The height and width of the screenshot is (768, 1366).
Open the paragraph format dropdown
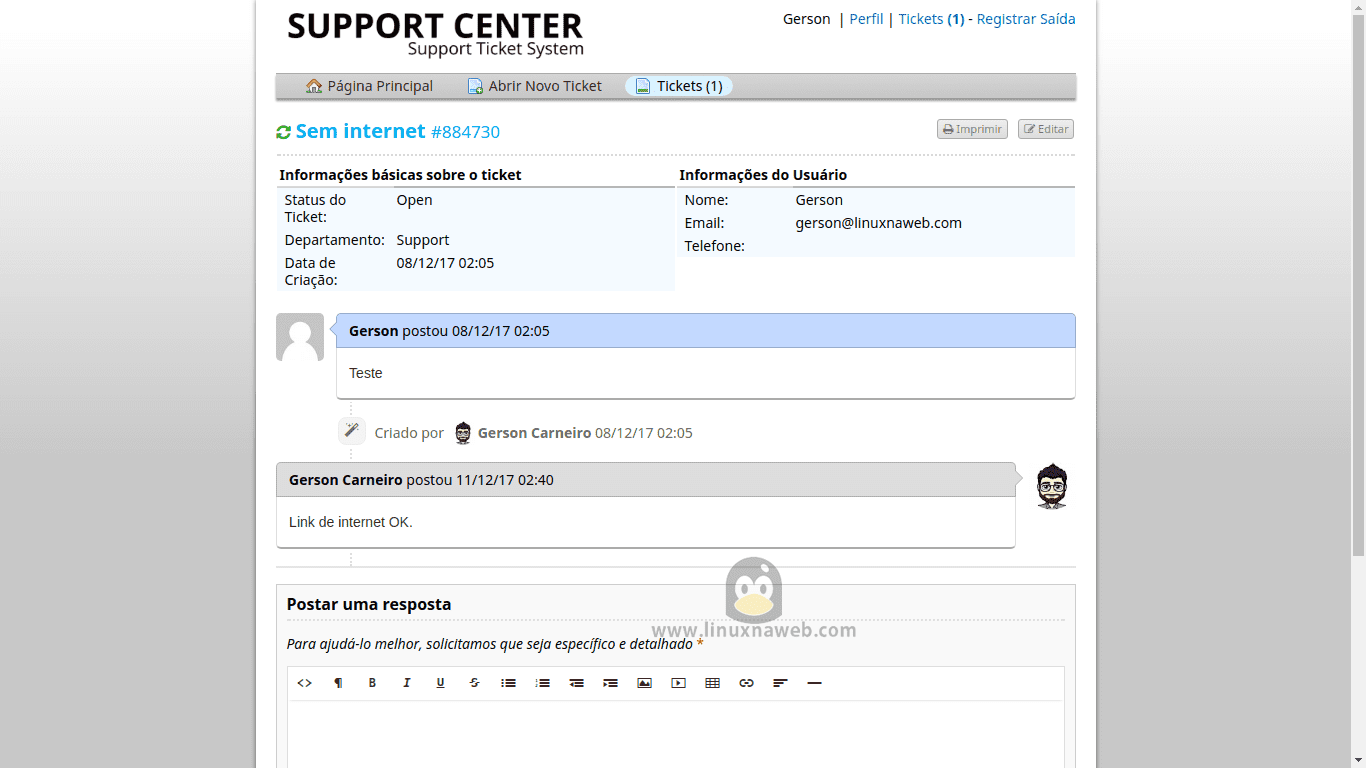(x=338, y=683)
